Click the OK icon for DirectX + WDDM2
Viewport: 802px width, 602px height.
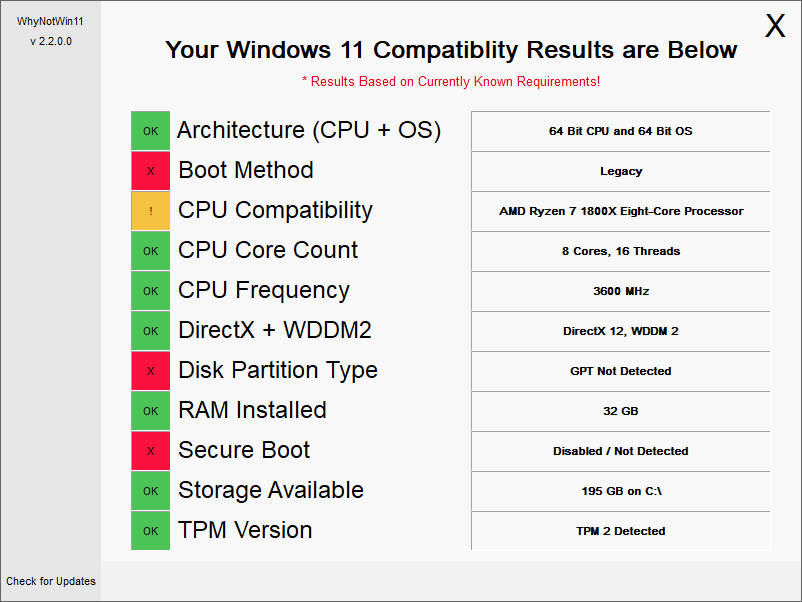[150, 331]
